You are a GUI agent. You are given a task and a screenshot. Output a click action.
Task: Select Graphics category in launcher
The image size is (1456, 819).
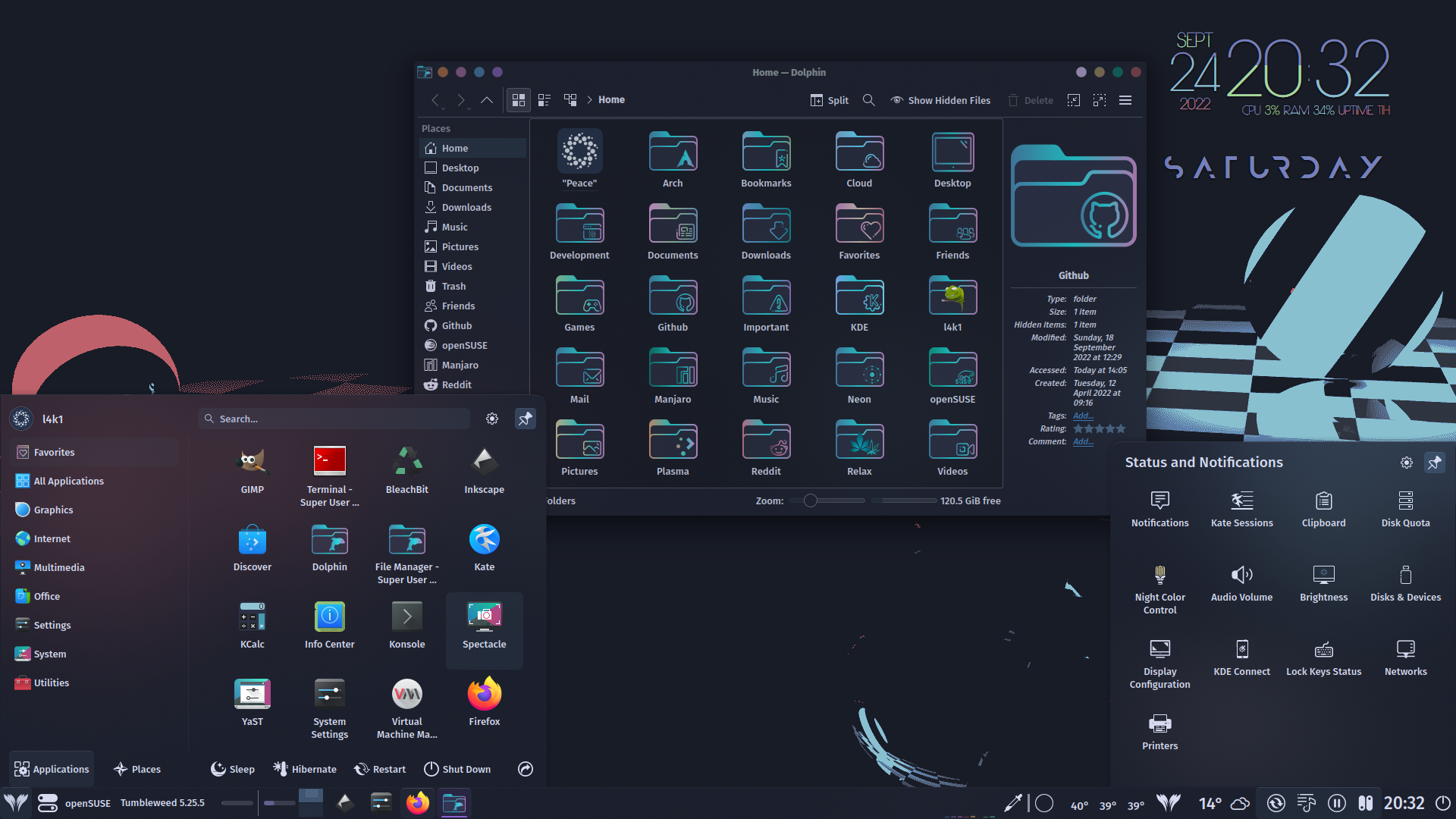pyautogui.click(x=95, y=510)
